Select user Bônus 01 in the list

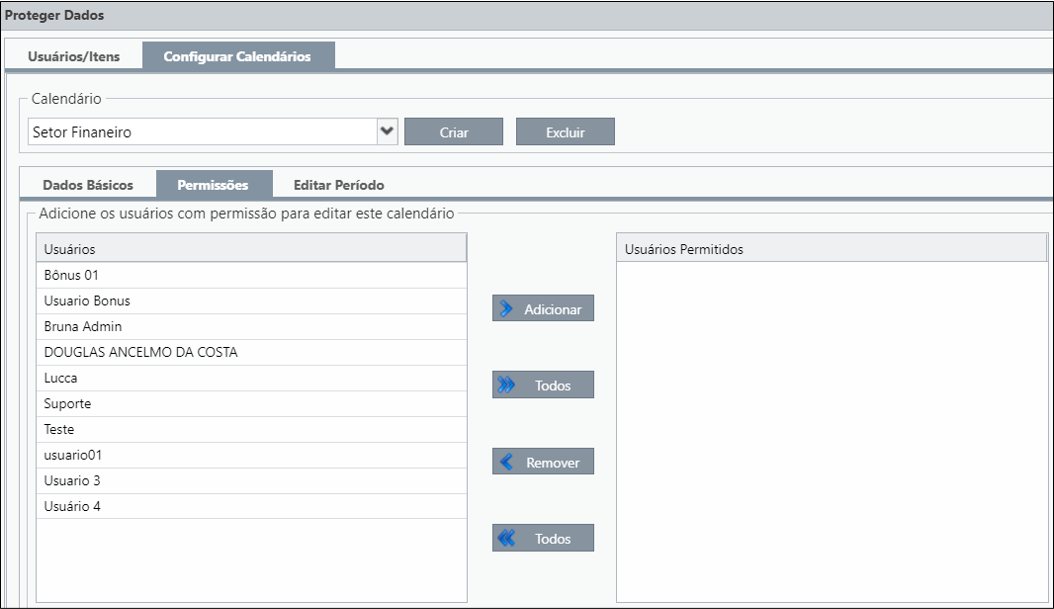(251, 276)
